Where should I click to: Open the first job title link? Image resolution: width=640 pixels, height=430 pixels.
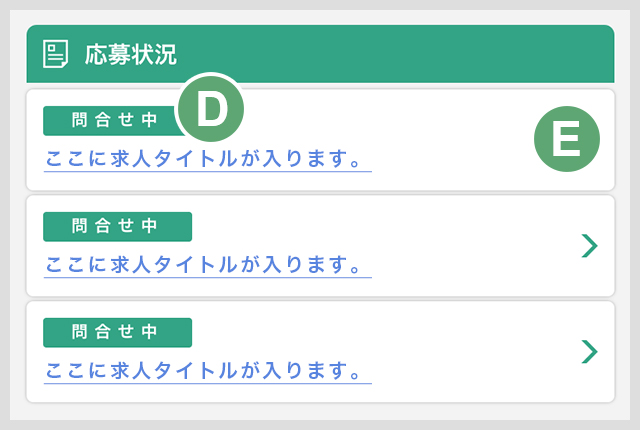click(x=202, y=159)
